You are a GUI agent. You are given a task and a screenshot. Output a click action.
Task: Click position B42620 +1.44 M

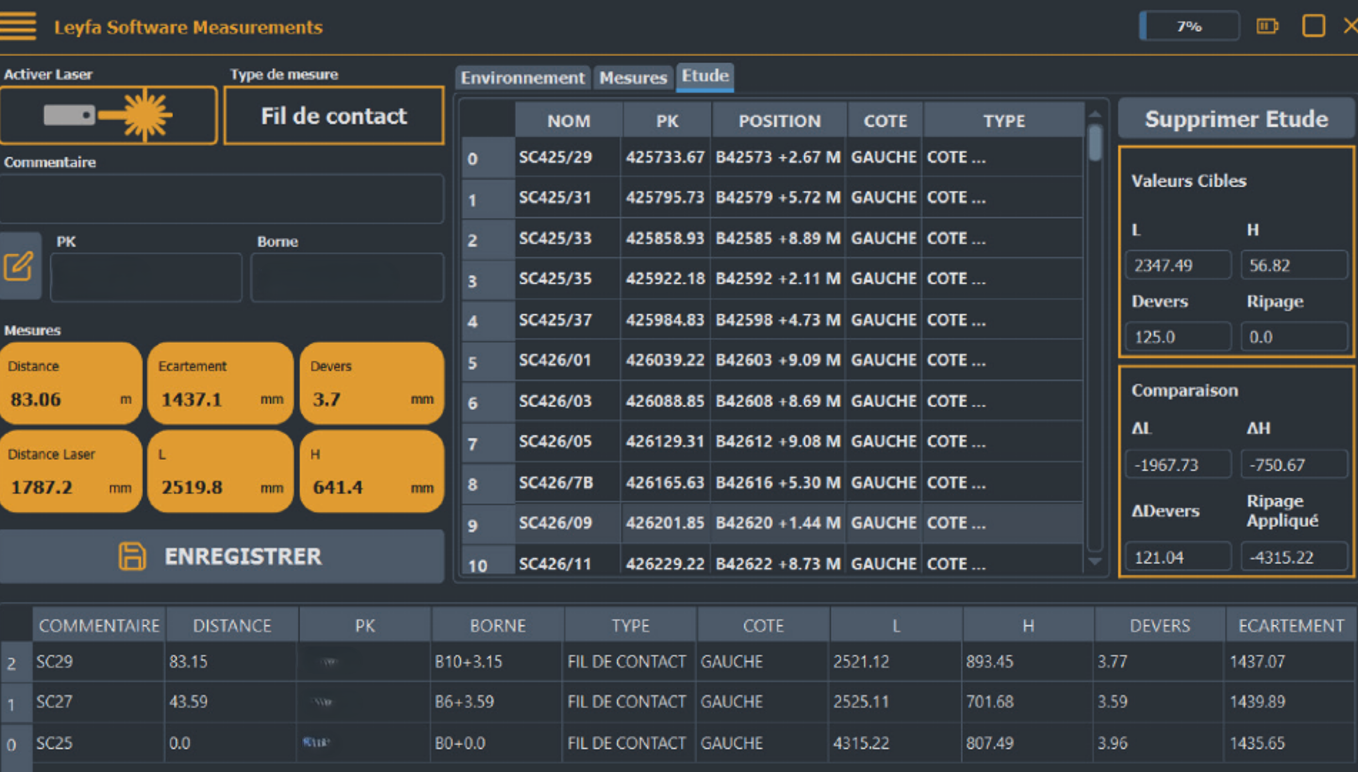tap(777, 523)
